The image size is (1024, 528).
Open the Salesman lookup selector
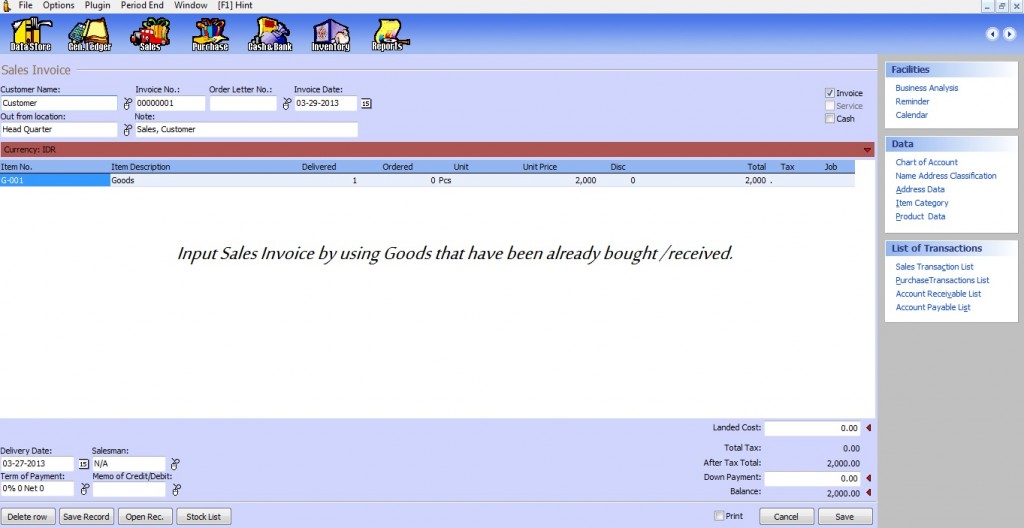click(175, 464)
